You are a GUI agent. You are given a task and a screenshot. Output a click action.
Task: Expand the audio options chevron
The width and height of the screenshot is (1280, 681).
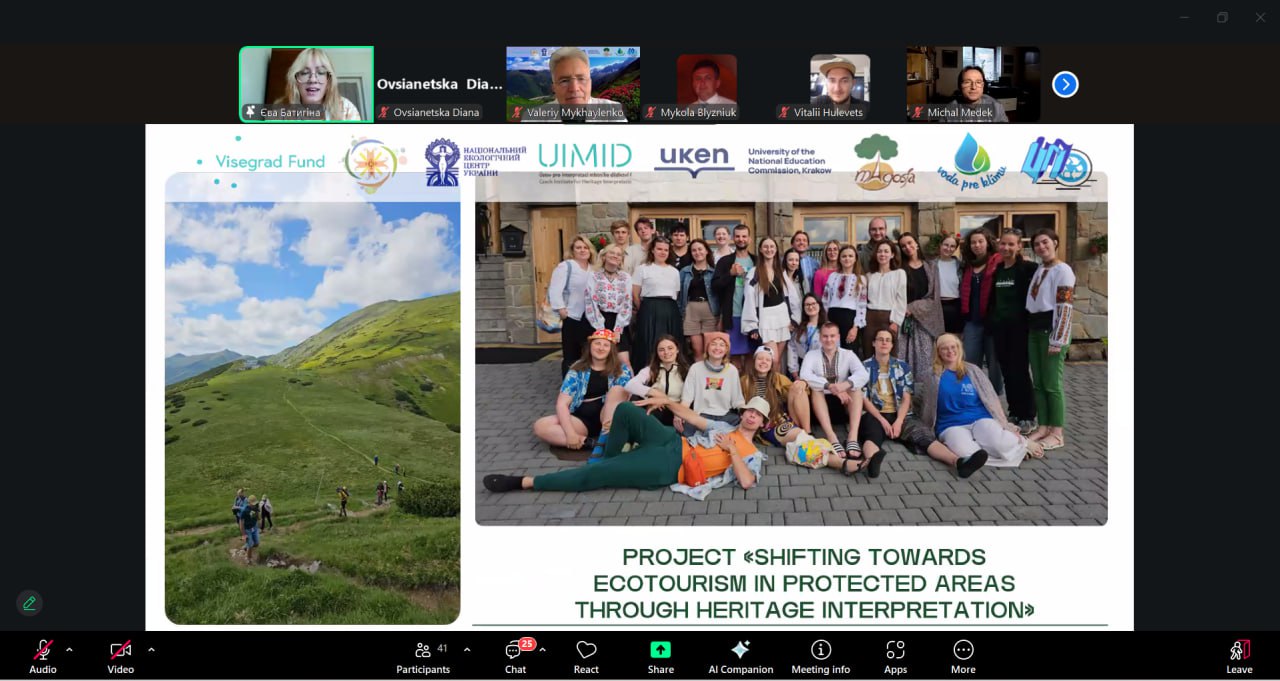[69, 650]
